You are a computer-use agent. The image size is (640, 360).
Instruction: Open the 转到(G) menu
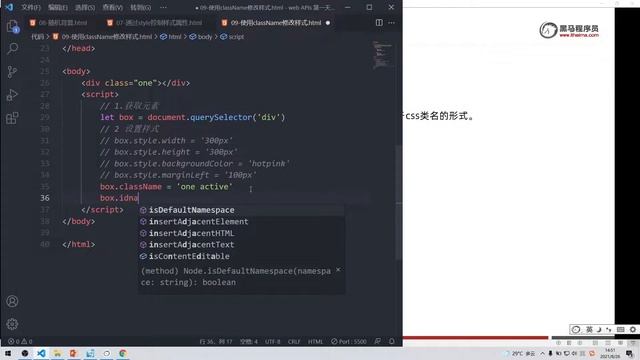tap(140, 7)
